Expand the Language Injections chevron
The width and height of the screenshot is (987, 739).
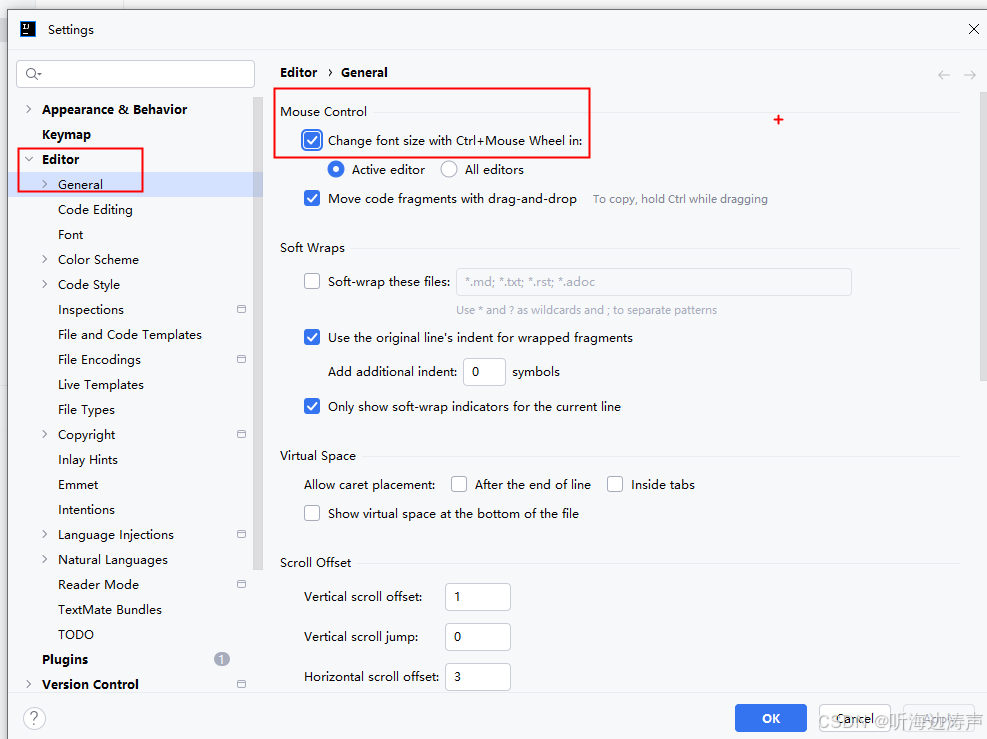[45, 534]
